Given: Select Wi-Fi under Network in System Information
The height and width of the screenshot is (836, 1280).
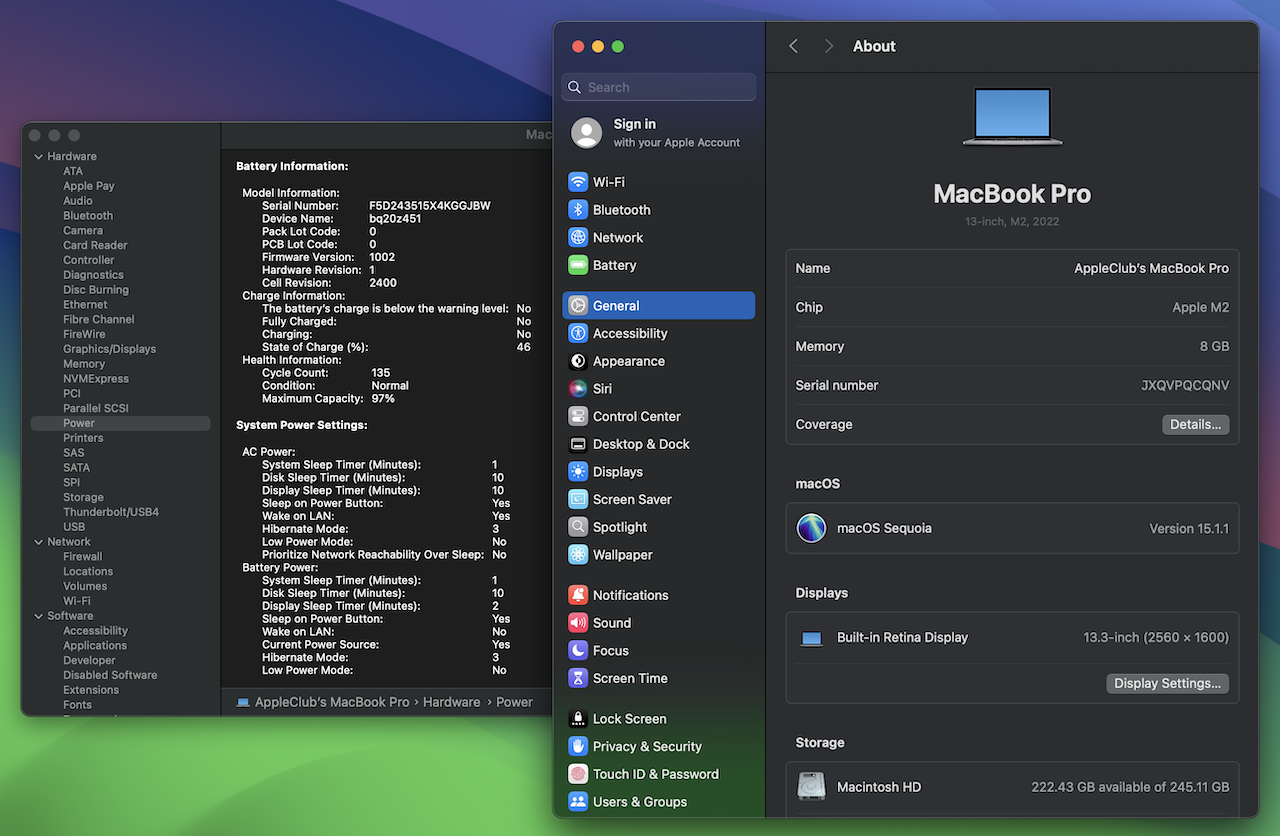Looking at the screenshot, I should (x=77, y=601).
